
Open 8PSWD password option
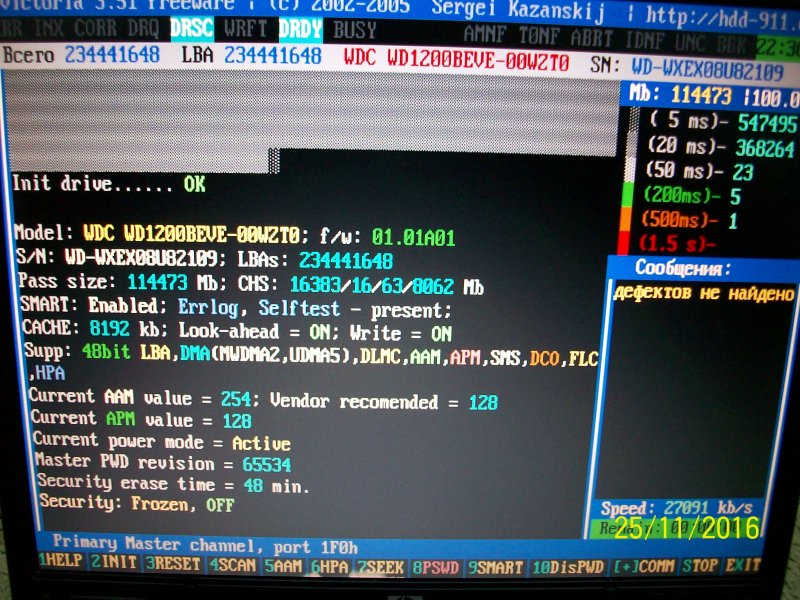(439, 567)
